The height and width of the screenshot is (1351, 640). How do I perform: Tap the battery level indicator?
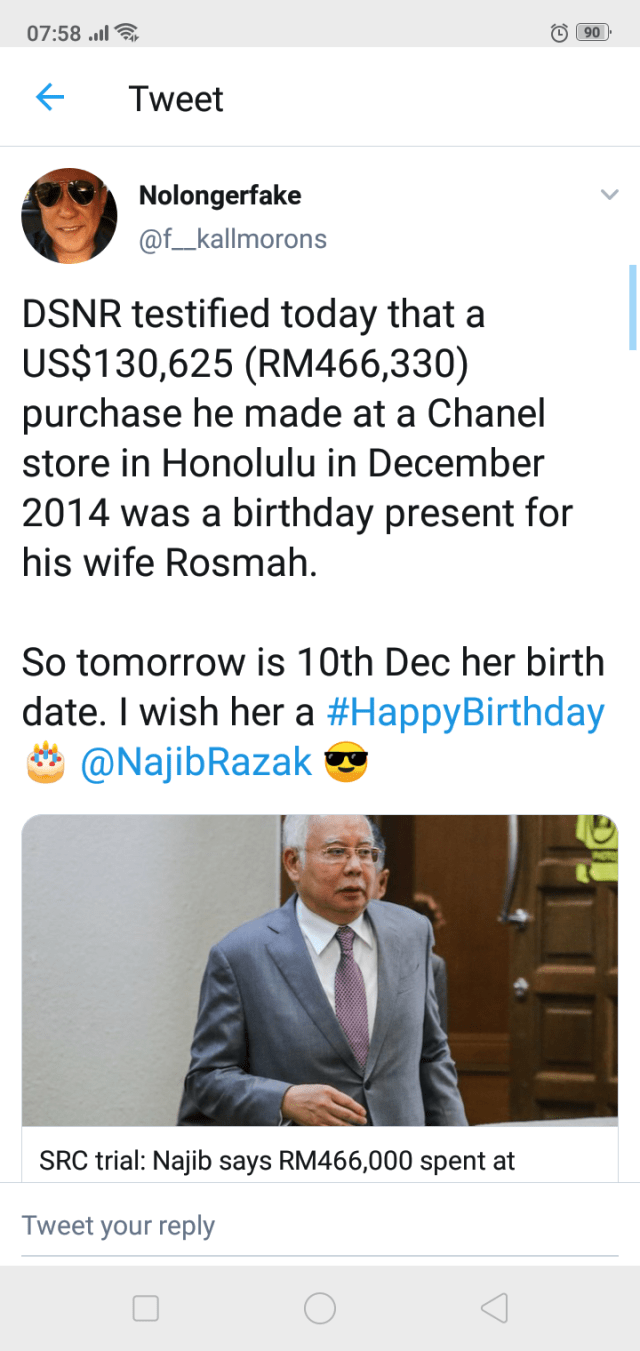coord(593,33)
